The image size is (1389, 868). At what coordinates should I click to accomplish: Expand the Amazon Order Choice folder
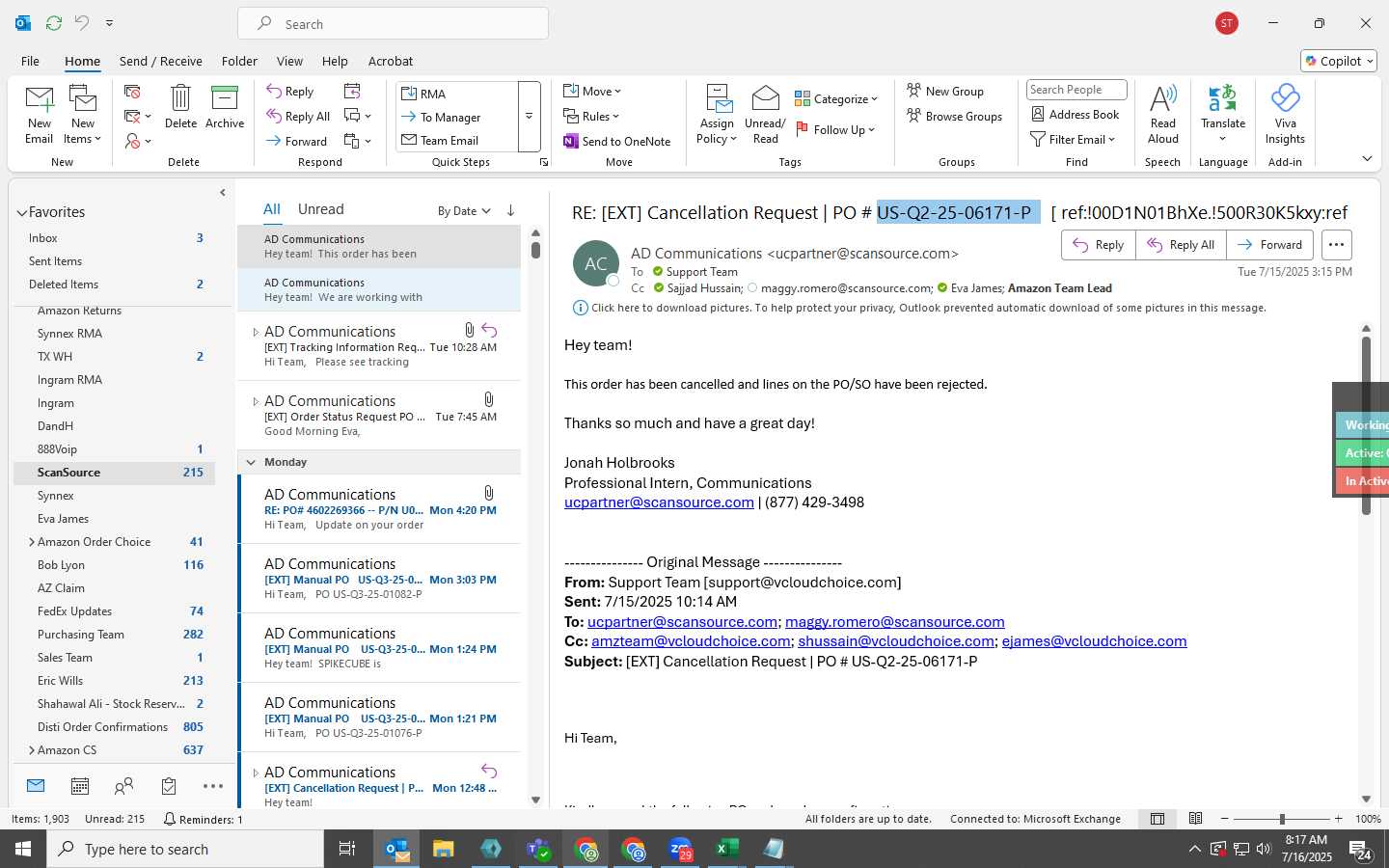tap(31, 542)
